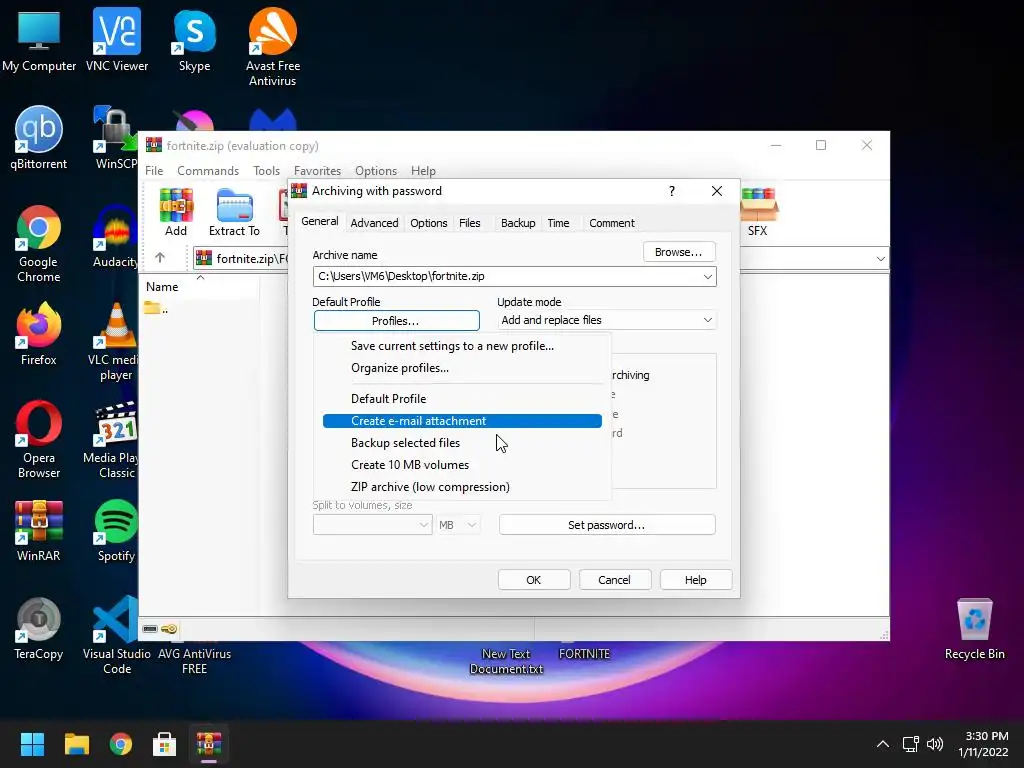This screenshot has height=768, width=1024.
Task: Open volume control in system tray
Action: 935,744
